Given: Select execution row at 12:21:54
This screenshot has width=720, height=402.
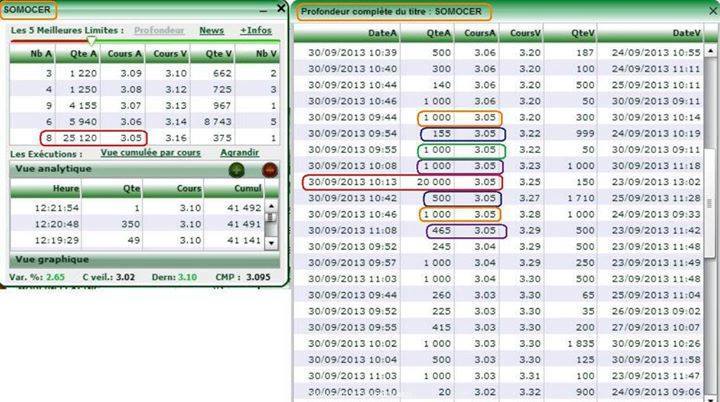Looking at the screenshot, I should [137, 208].
